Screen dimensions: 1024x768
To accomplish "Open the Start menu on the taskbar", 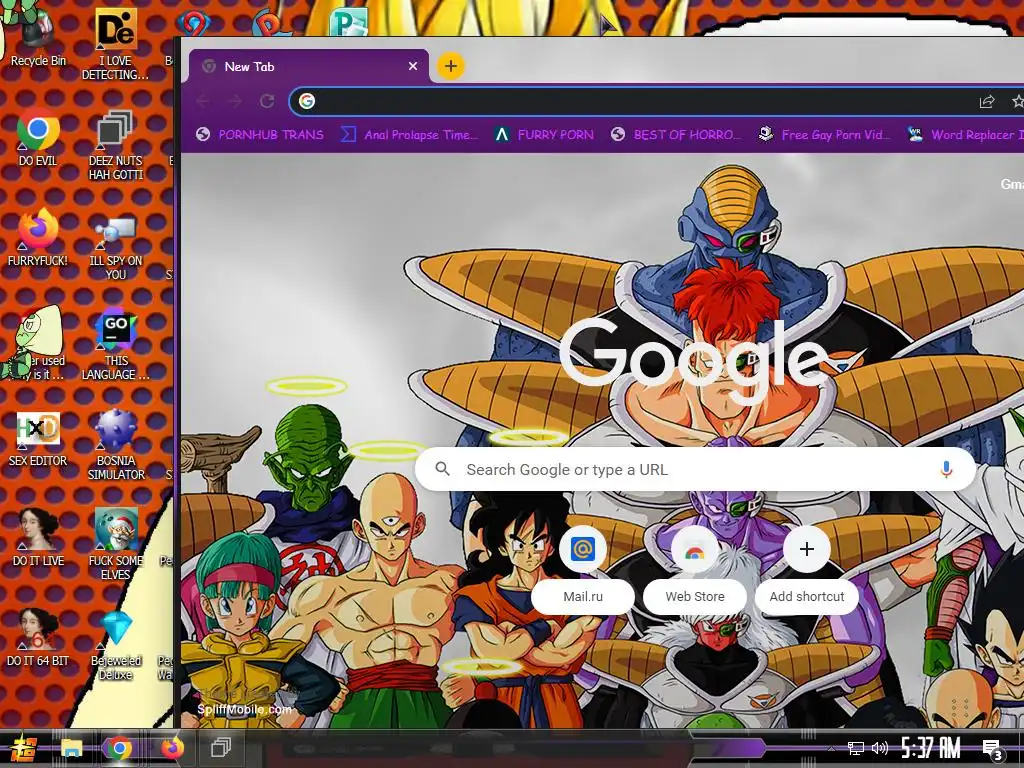I will [x=22, y=748].
